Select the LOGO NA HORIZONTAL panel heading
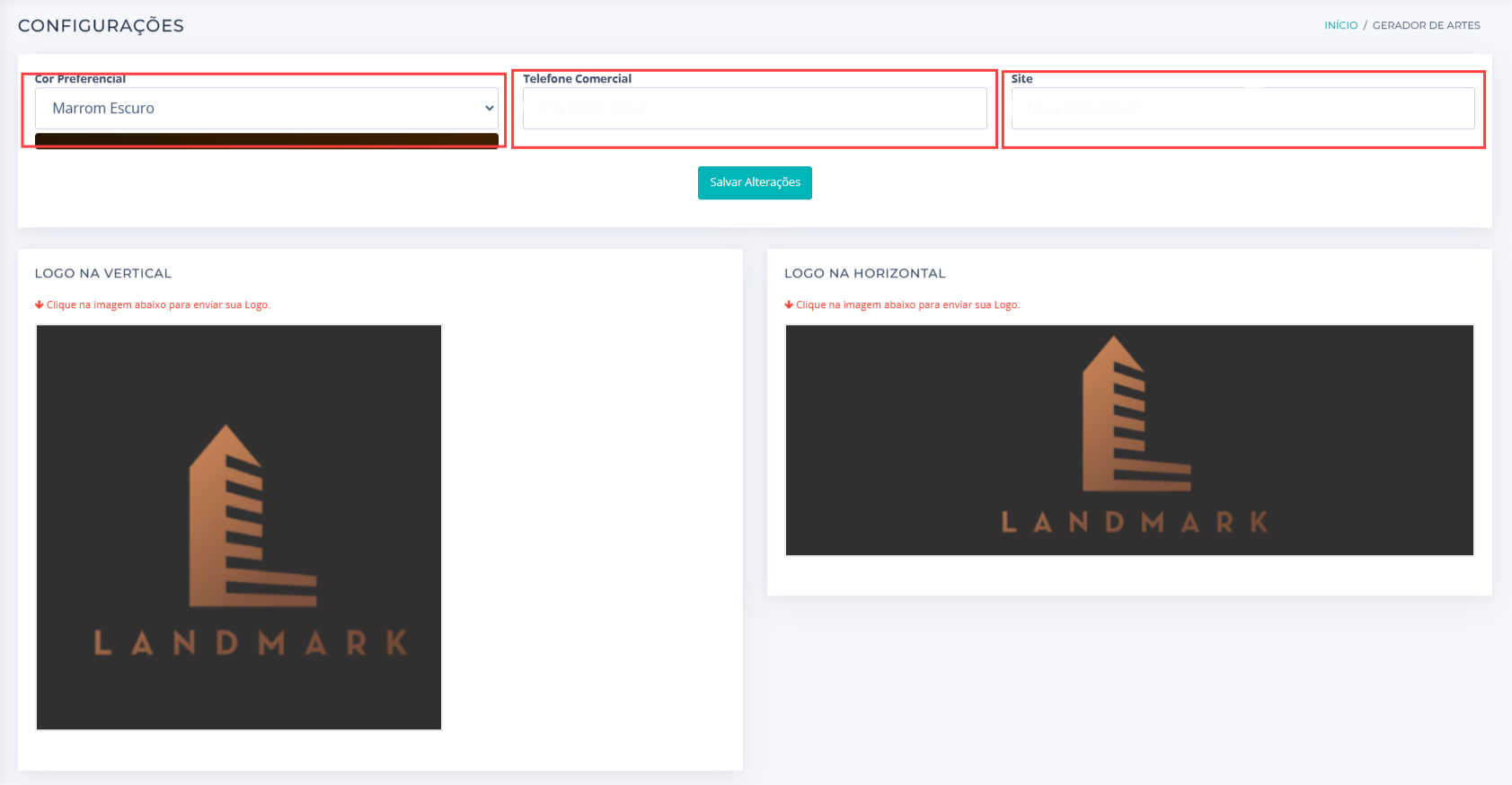 click(x=864, y=273)
